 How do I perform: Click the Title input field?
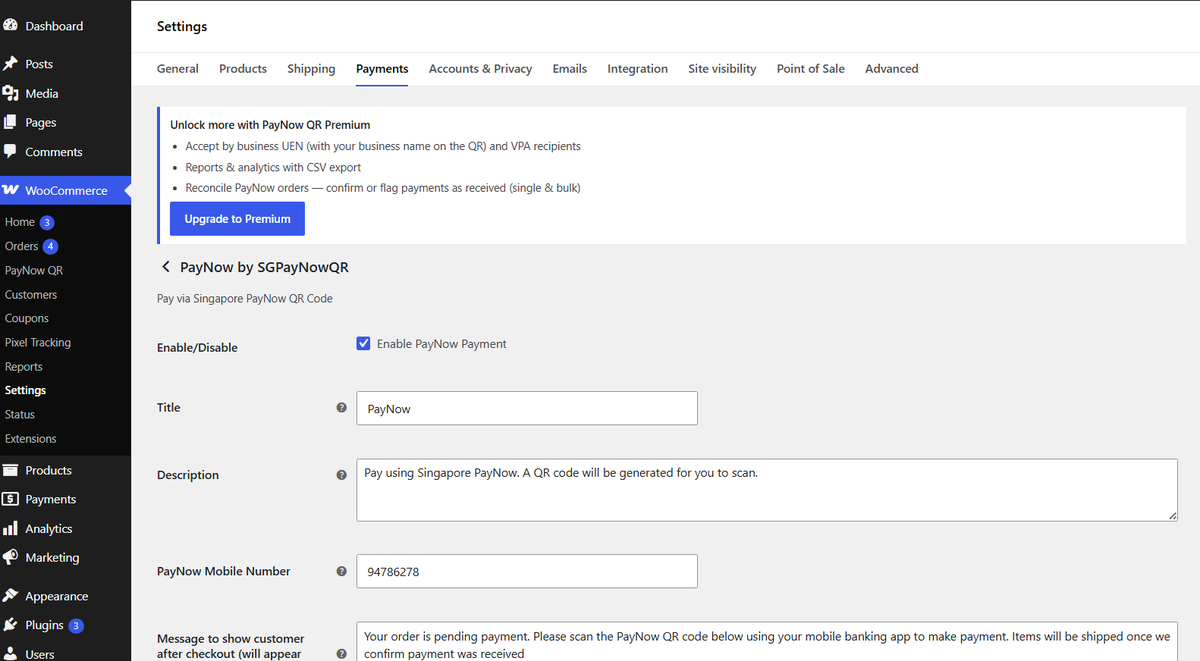(x=527, y=408)
